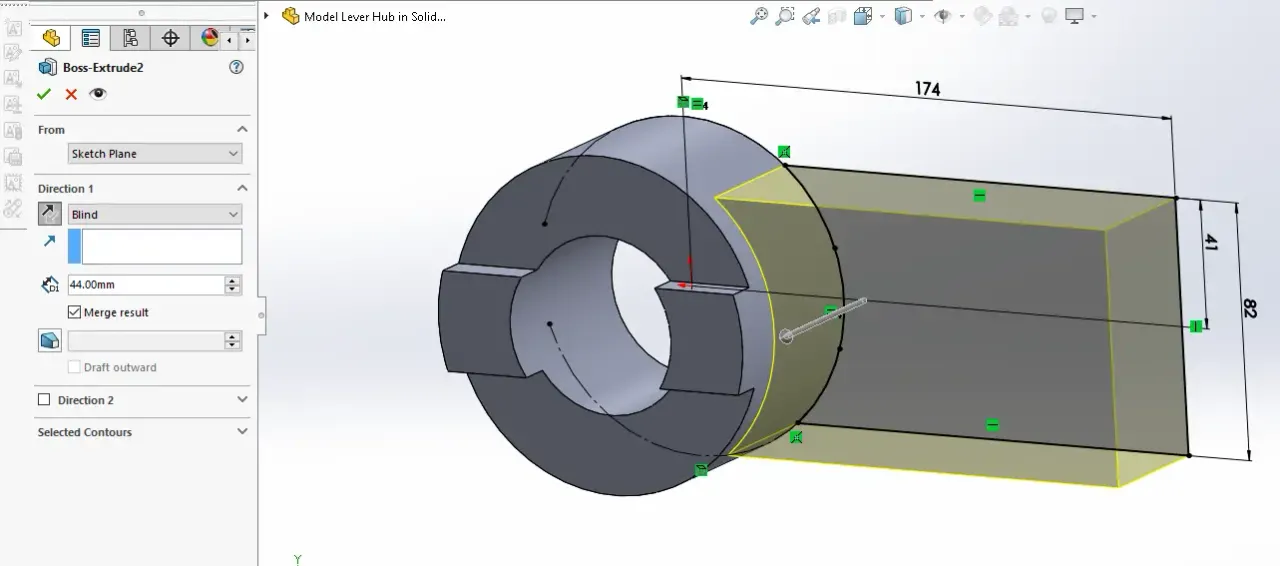This screenshot has width=1280, height=566.
Task: Click the panel collapse handle on the divider
Action: [261, 315]
